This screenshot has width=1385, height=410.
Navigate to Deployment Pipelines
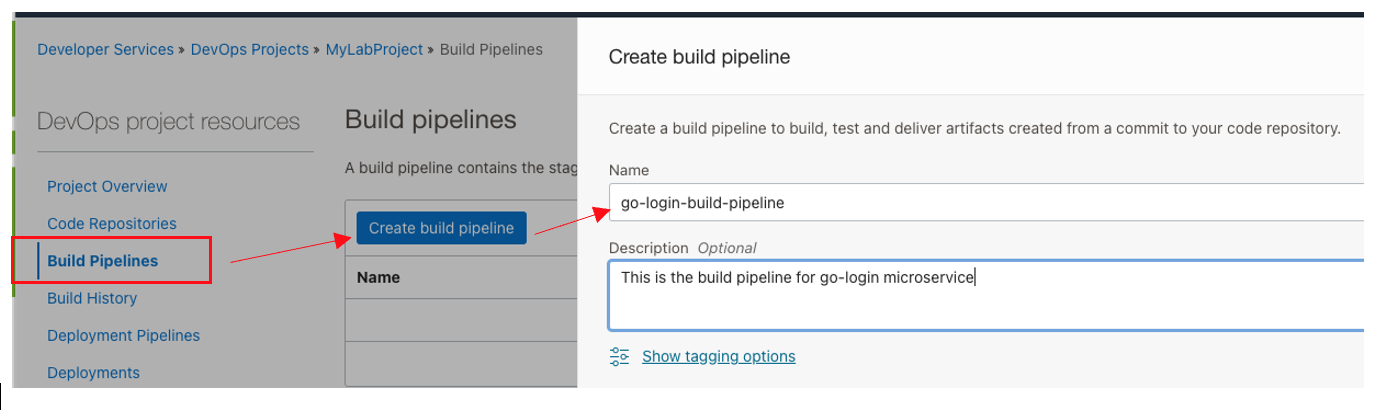(123, 335)
